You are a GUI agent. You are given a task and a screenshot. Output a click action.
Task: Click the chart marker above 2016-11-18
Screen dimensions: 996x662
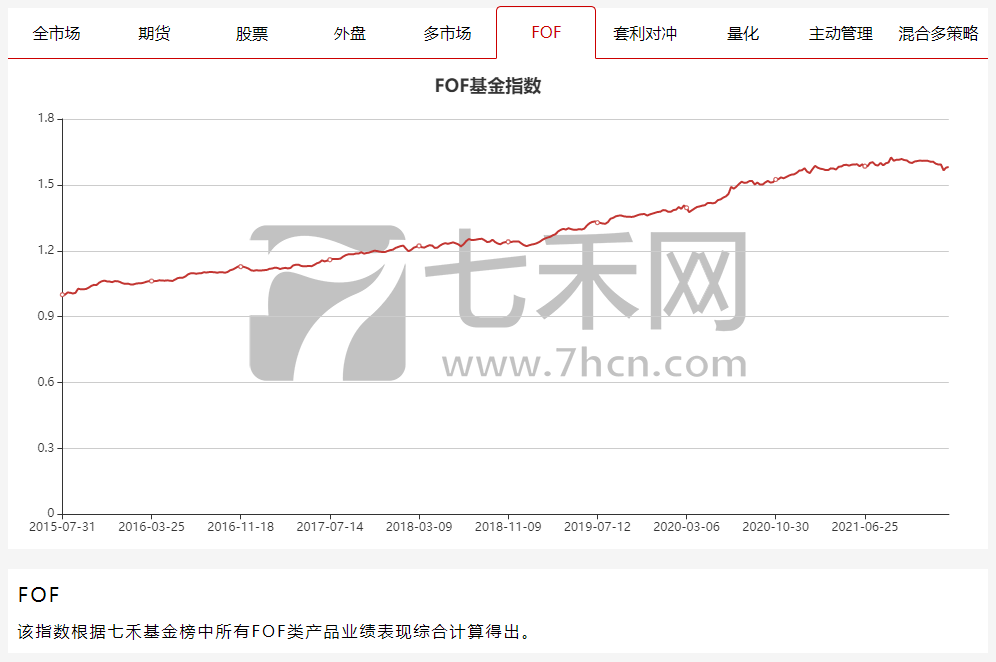[x=241, y=266]
